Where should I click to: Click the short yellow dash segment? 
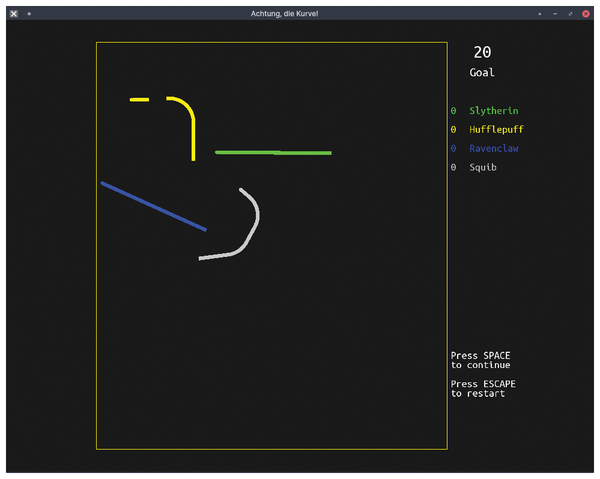[139, 100]
